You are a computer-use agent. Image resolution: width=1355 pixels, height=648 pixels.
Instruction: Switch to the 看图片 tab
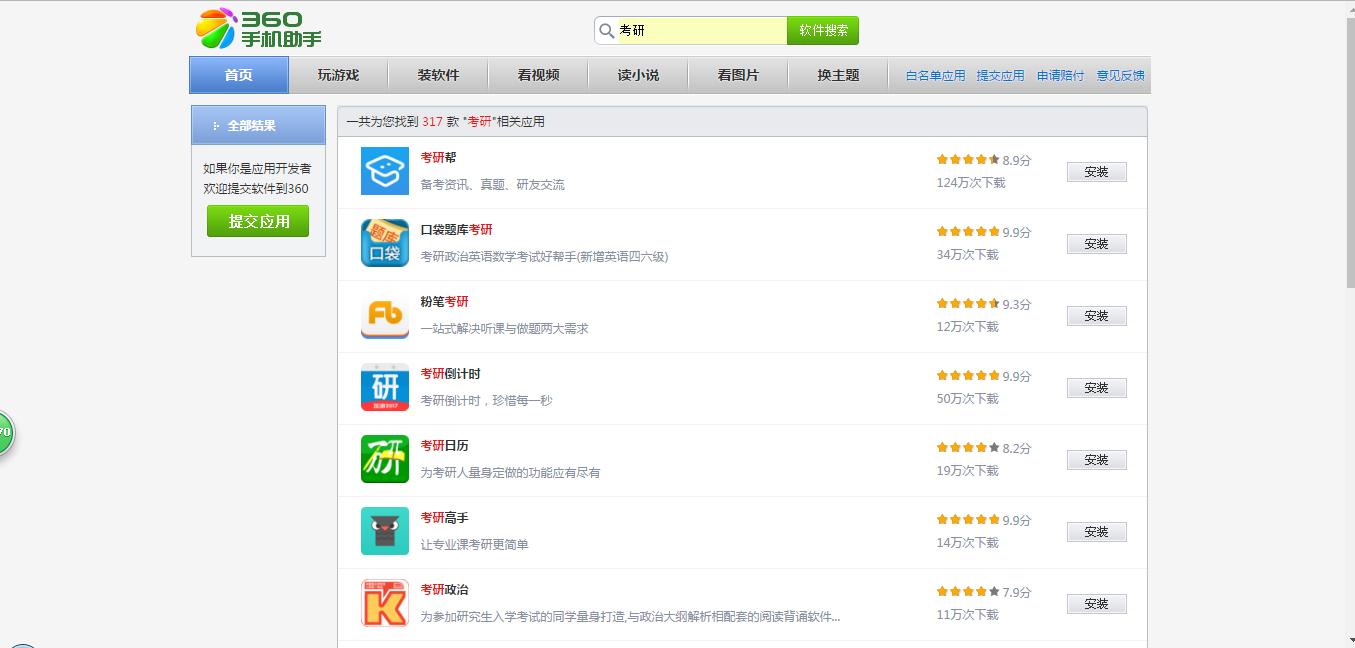(738, 75)
